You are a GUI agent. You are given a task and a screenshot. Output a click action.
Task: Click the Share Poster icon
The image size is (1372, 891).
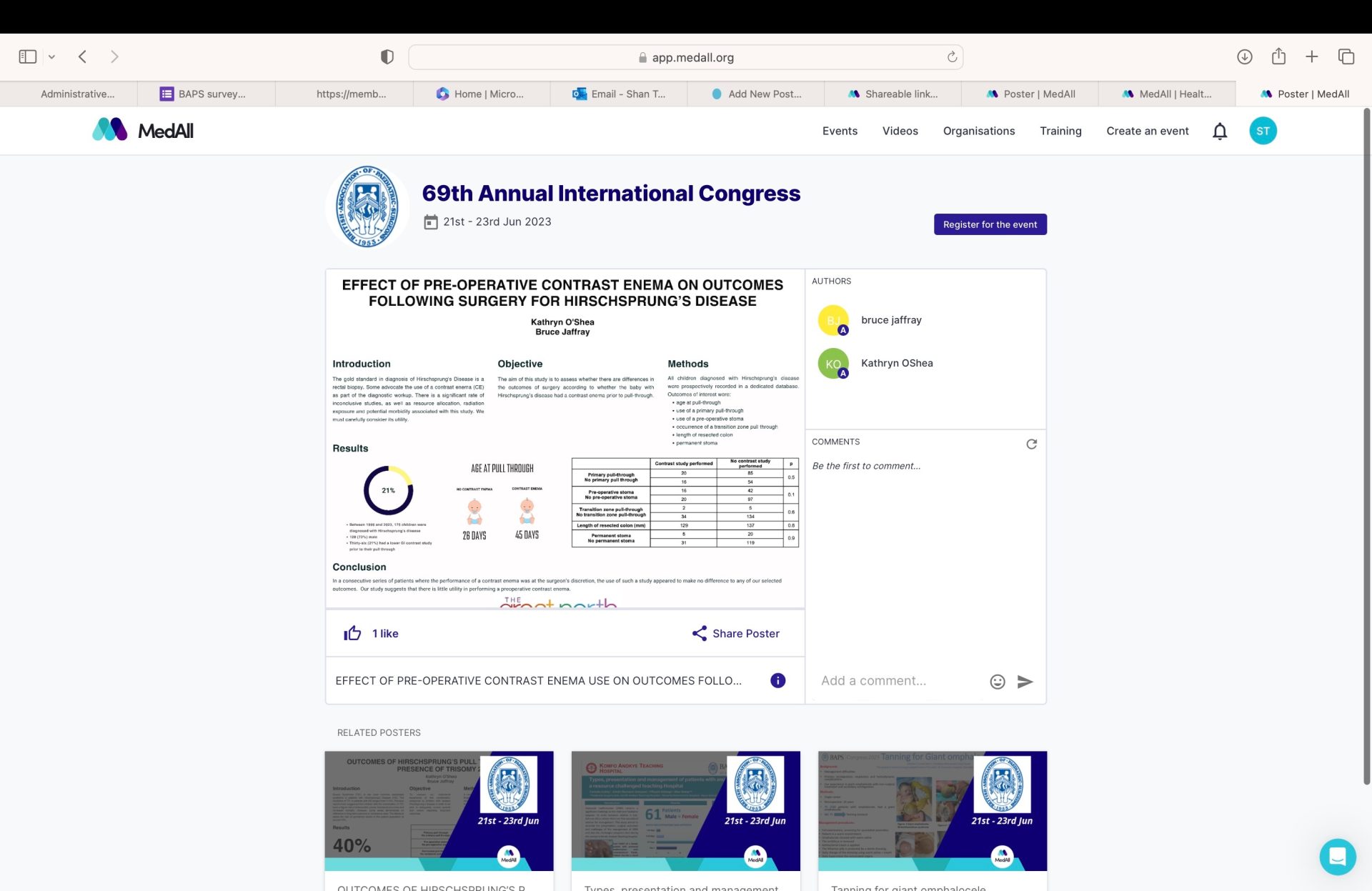[x=699, y=633]
